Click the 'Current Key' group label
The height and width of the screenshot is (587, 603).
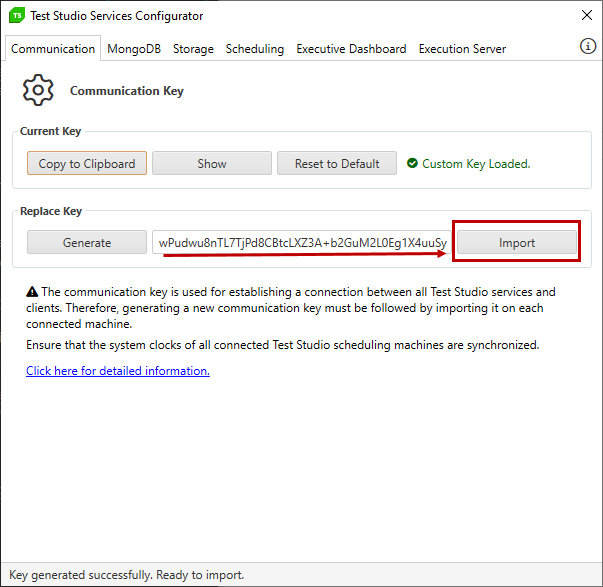pyautogui.click(x=50, y=131)
